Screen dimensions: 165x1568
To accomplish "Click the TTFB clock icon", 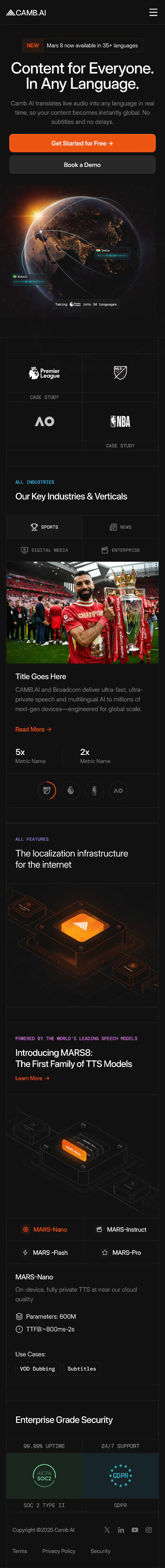I will [19, 1330].
